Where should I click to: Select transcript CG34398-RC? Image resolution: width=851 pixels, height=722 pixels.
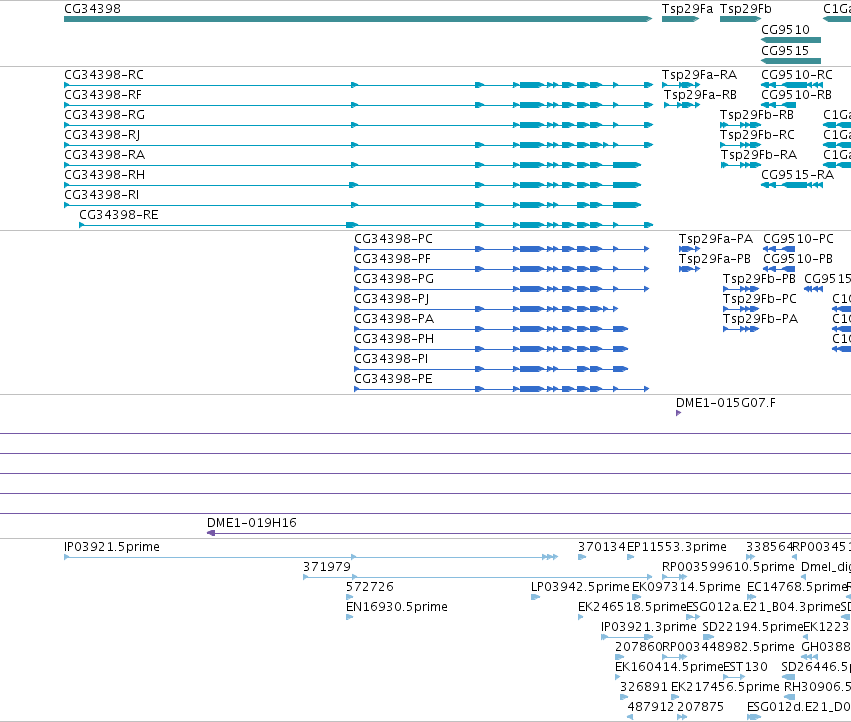click(358, 85)
